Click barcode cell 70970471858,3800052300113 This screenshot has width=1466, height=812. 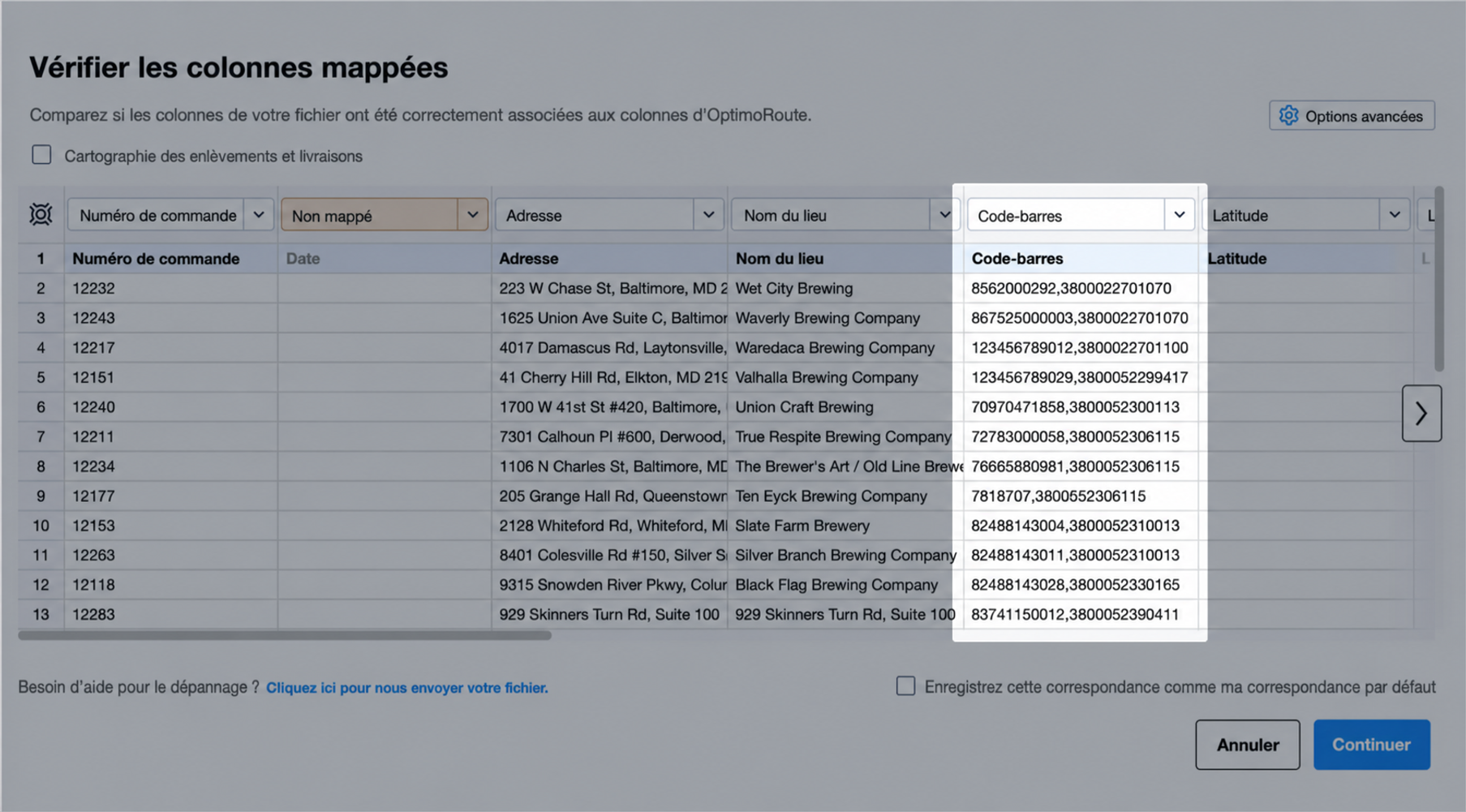pyautogui.click(x=1081, y=406)
